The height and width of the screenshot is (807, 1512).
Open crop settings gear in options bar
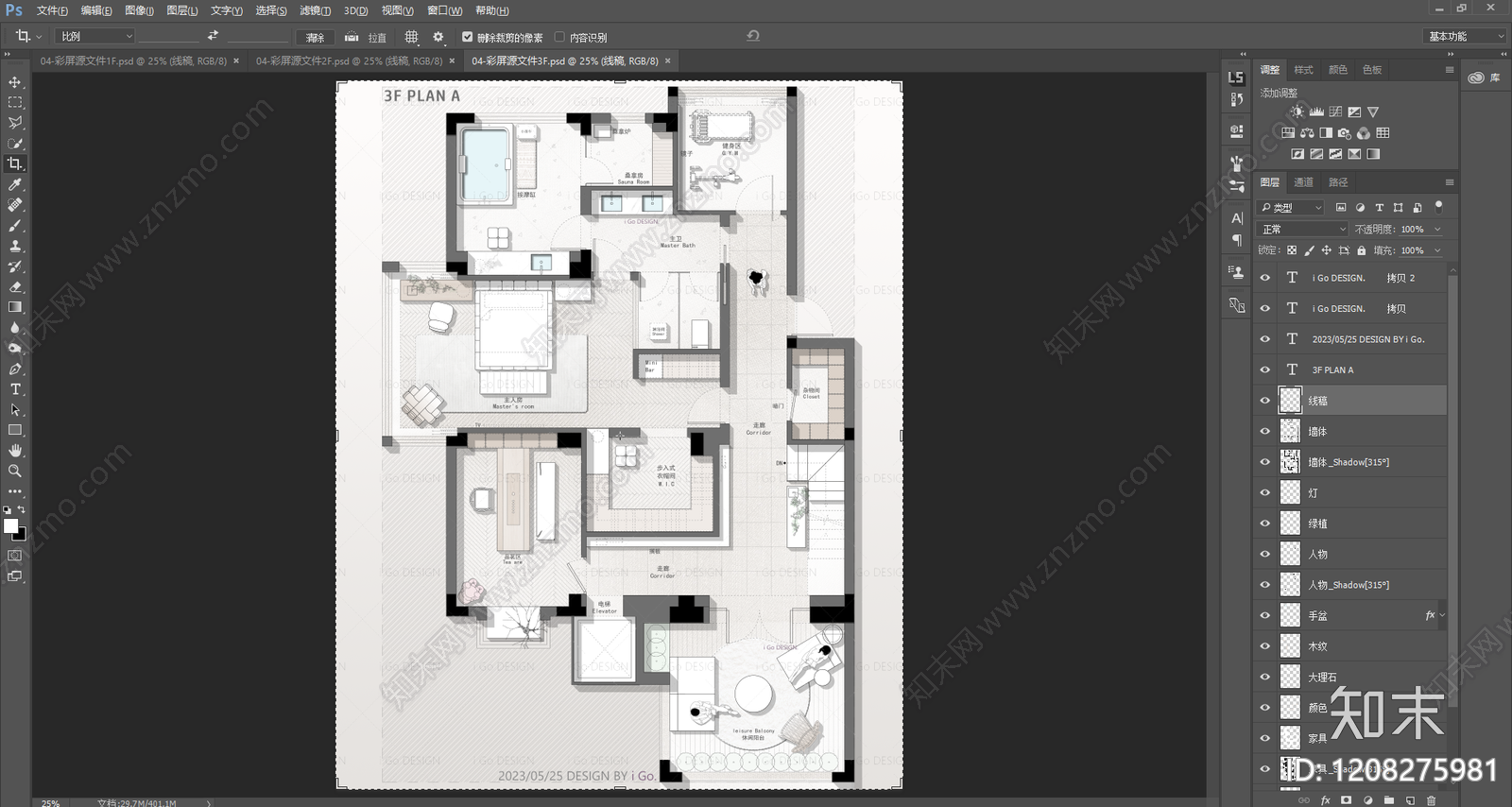(x=438, y=37)
